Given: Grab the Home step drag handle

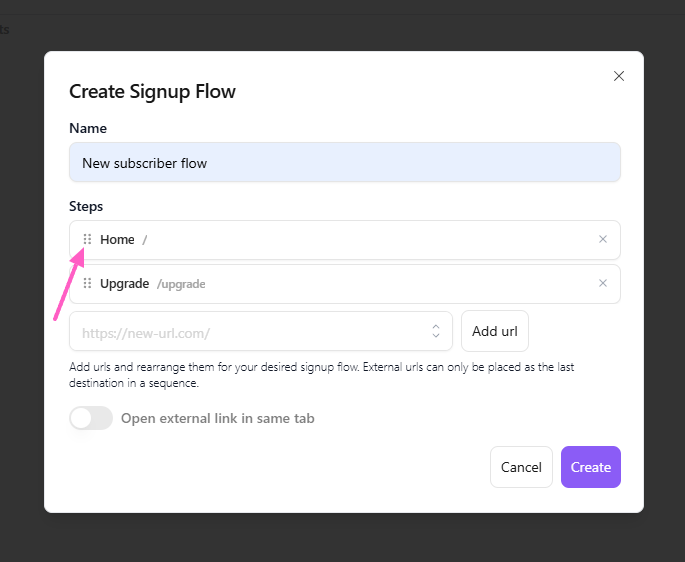Looking at the screenshot, I should tap(87, 239).
